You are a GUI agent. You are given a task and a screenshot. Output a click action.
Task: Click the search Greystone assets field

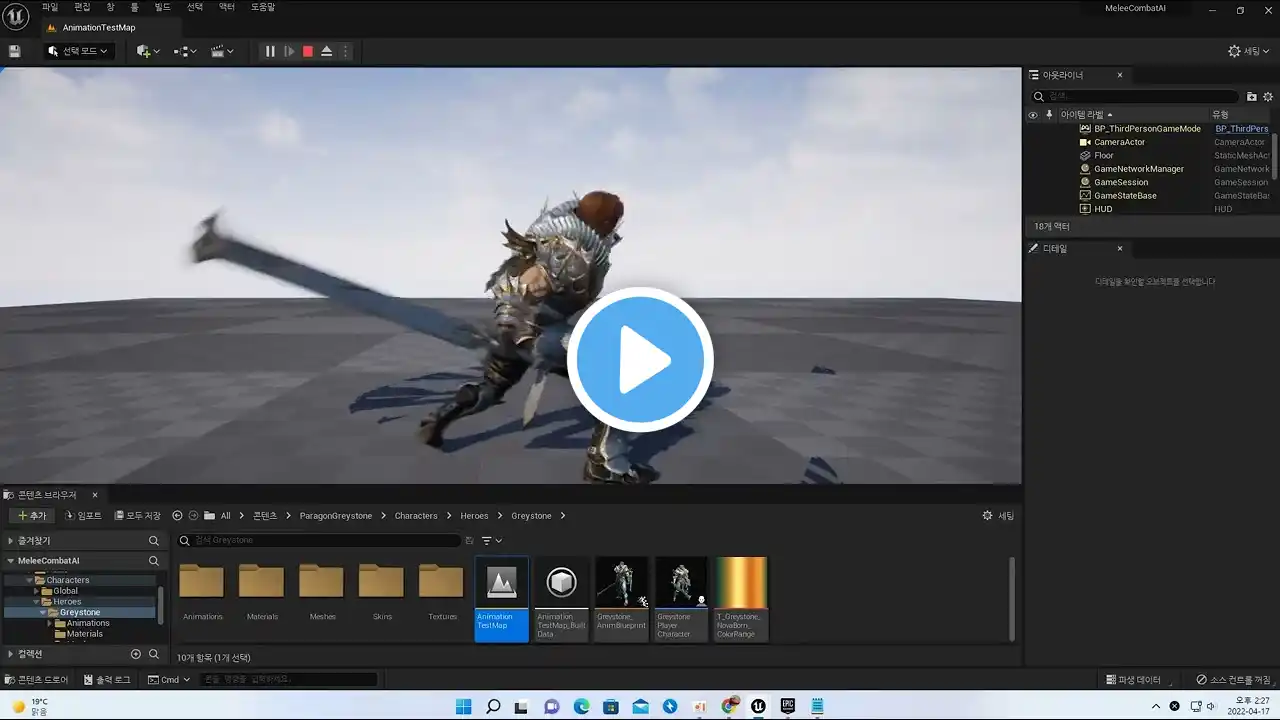(x=319, y=540)
